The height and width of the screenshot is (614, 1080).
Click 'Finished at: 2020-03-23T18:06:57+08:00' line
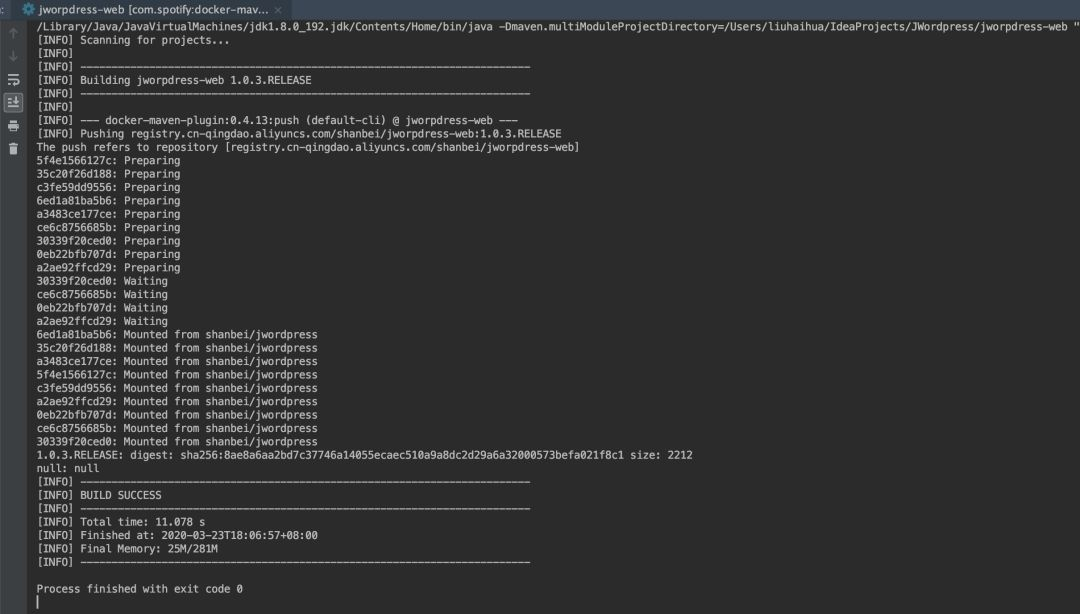[177, 535]
